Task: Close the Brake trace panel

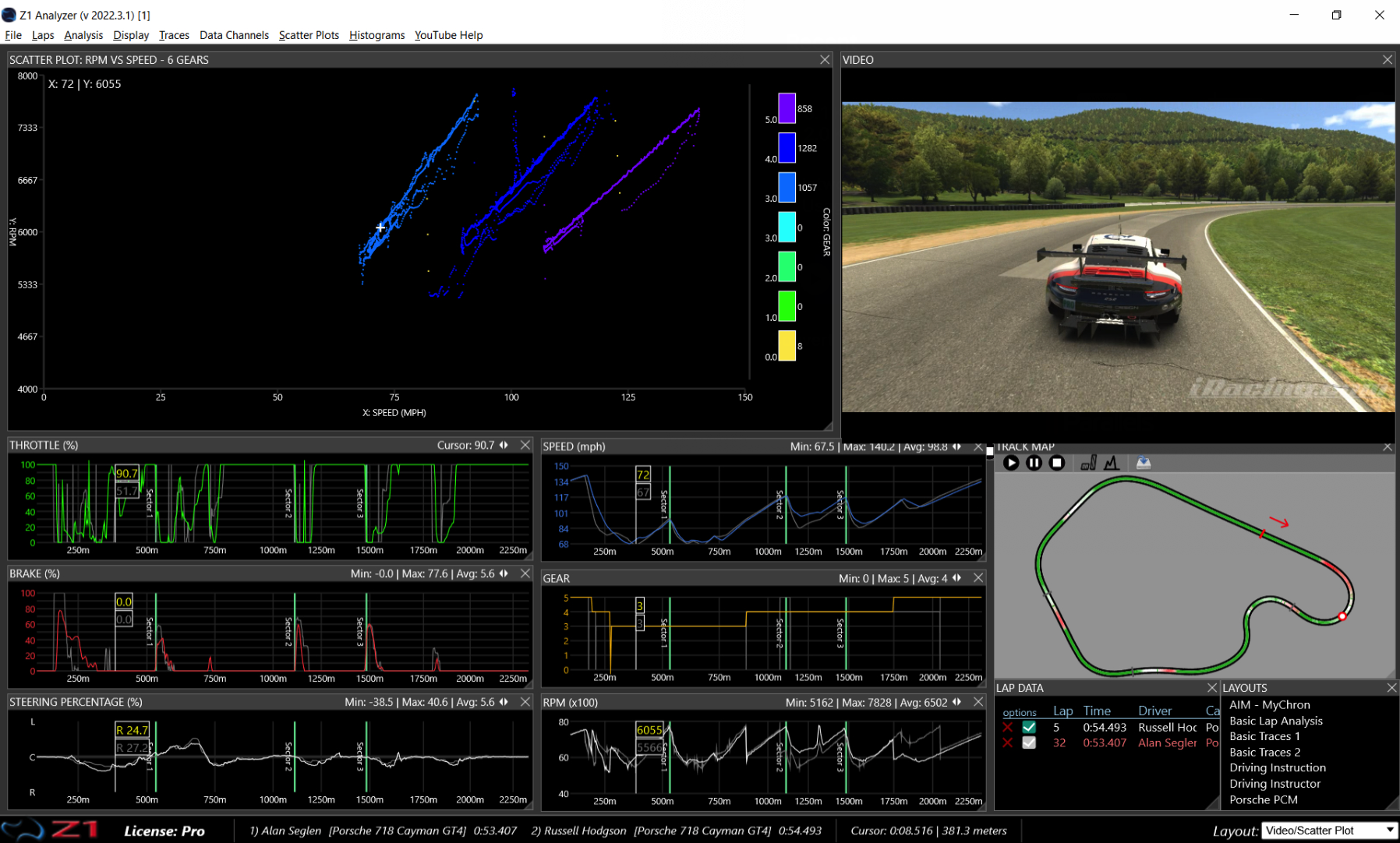Action: point(525,573)
